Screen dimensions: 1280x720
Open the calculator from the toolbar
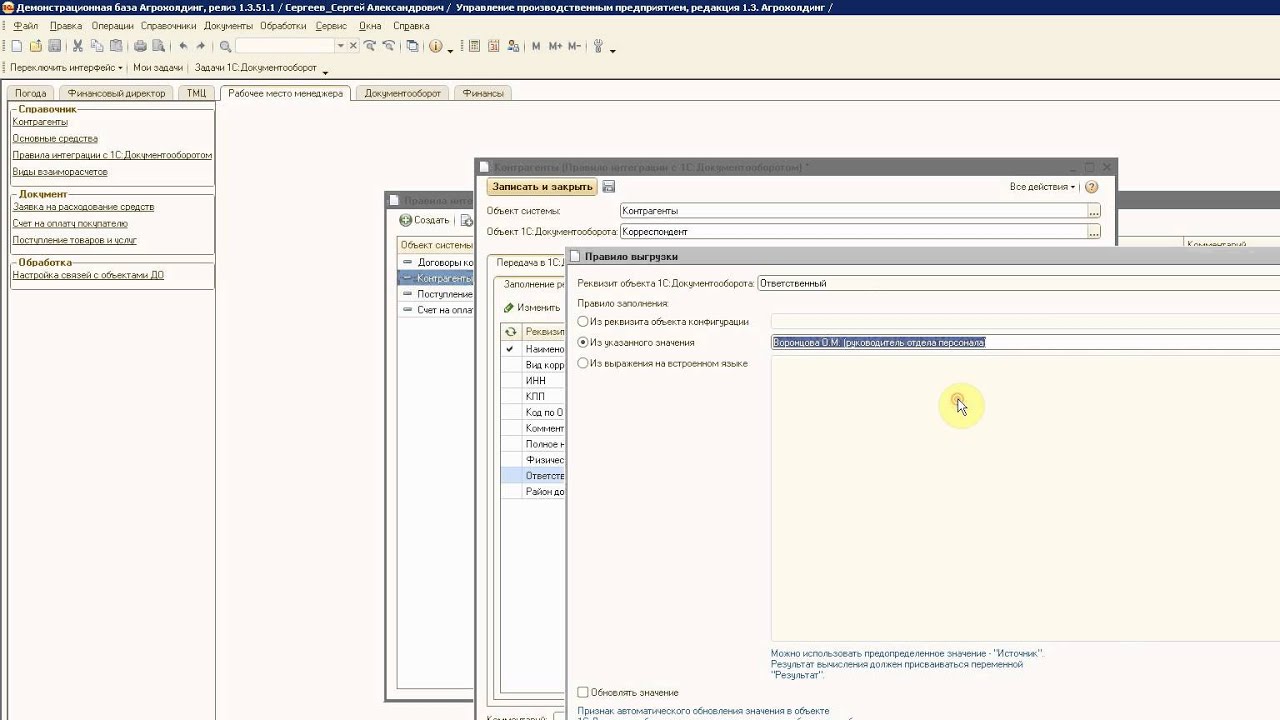(475, 46)
